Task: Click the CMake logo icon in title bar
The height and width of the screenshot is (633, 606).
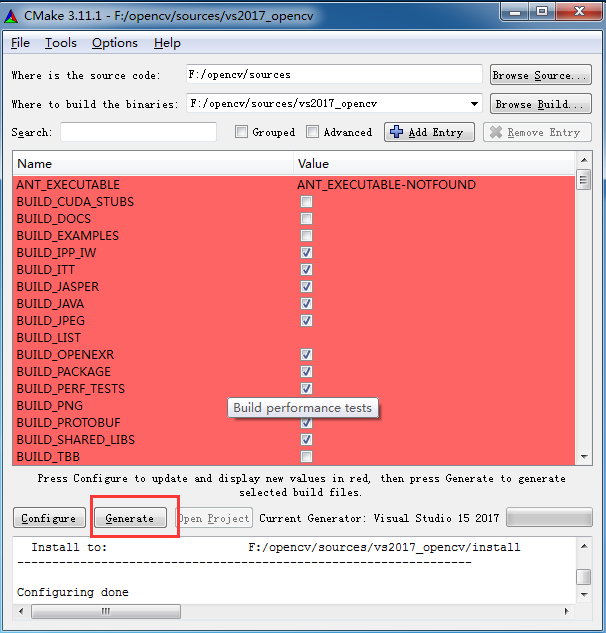Action: (x=11, y=16)
